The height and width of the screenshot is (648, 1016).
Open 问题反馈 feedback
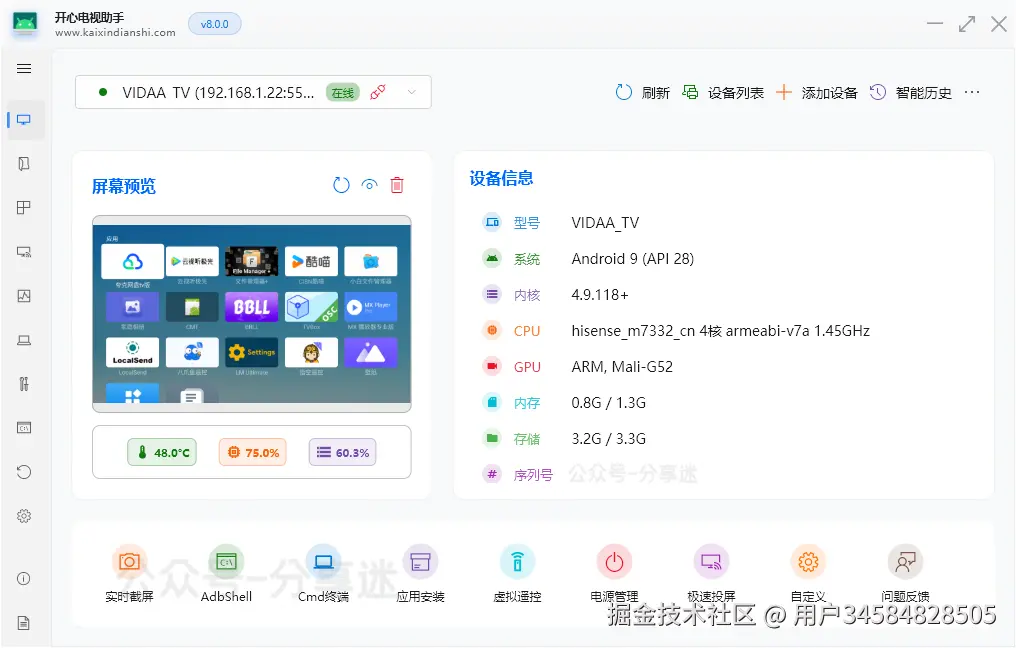pos(905,574)
